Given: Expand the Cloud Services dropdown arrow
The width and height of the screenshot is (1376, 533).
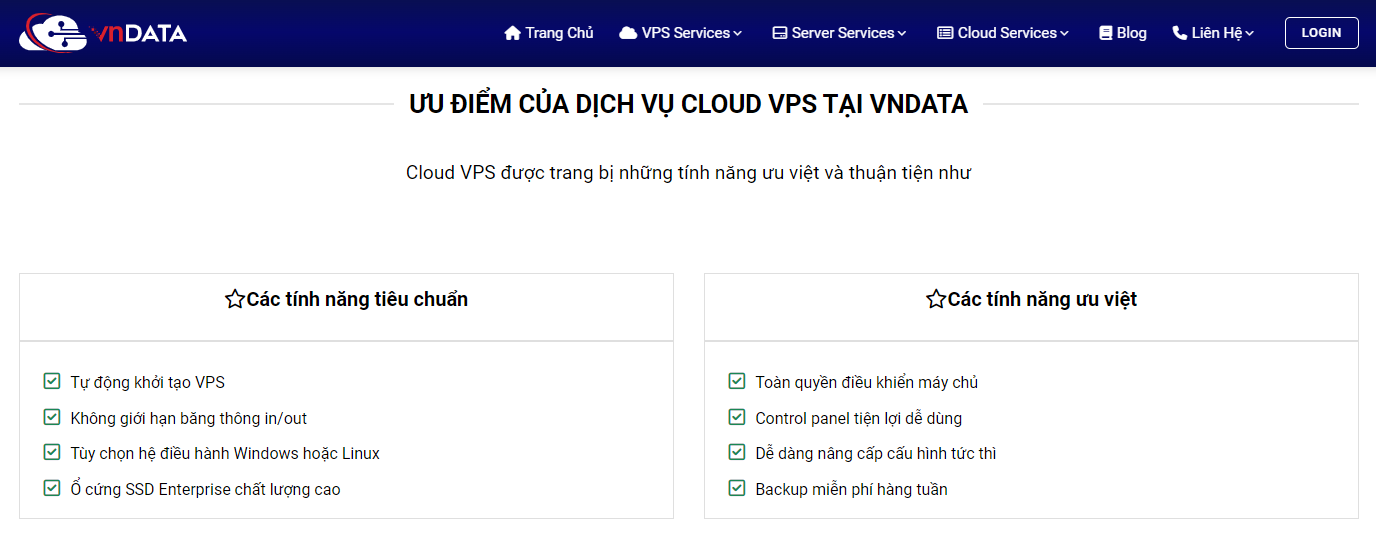Looking at the screenshot, I should 1065,34.
